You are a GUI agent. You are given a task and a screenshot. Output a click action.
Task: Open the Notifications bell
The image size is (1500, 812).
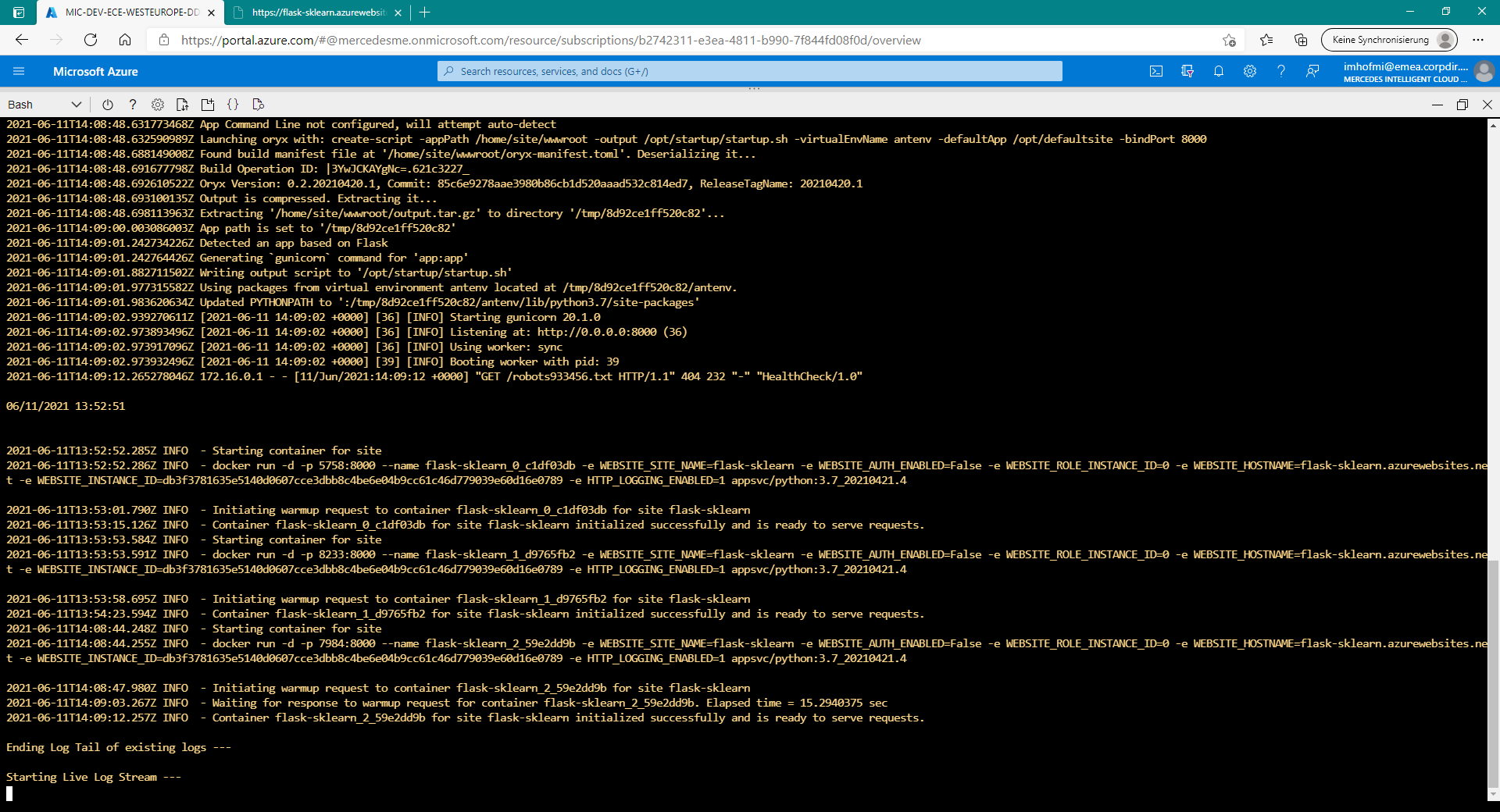(x=1219, y=71)
